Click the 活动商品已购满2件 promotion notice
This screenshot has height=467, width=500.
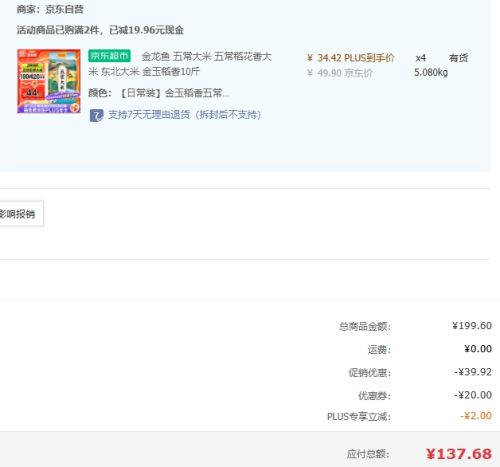100,30
